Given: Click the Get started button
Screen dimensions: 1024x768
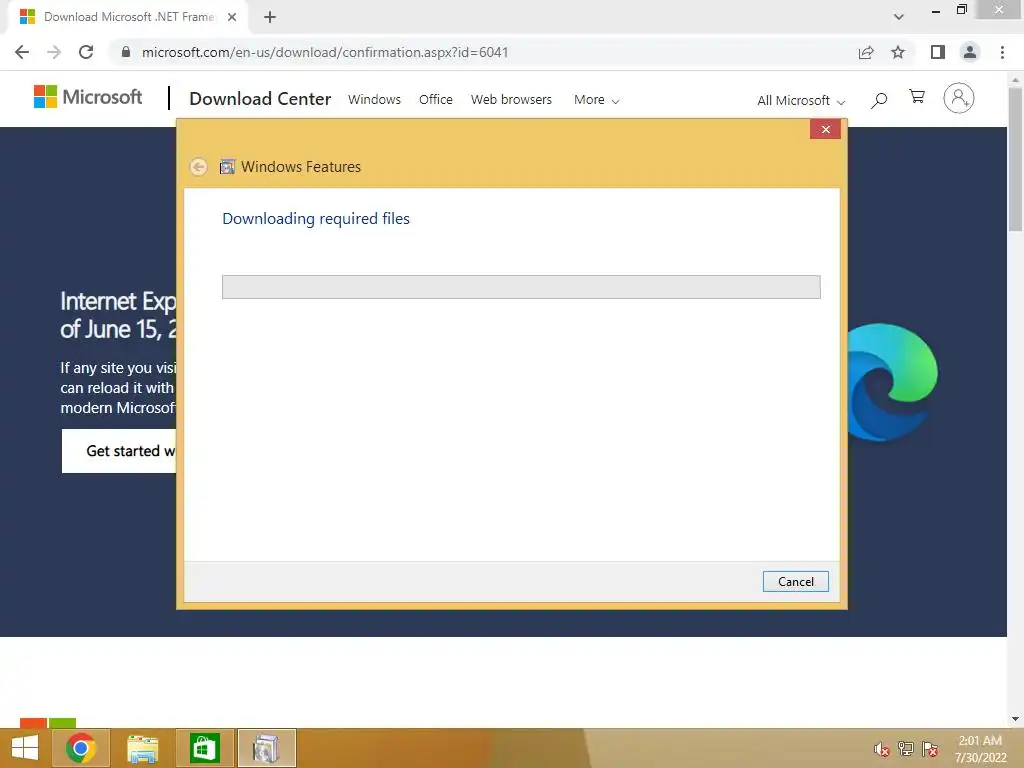Looking at the screenshot, I should (x=119, y=451).
